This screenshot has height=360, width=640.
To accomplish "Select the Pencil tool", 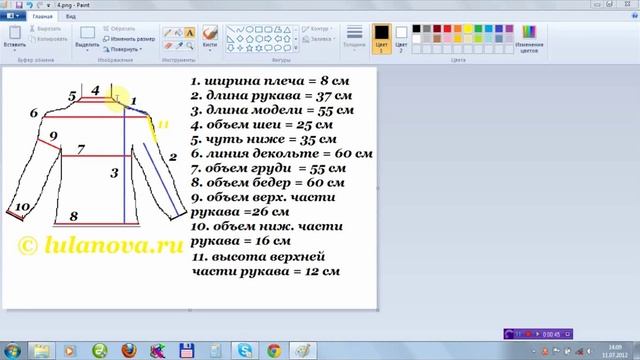I will coord(167,33).
